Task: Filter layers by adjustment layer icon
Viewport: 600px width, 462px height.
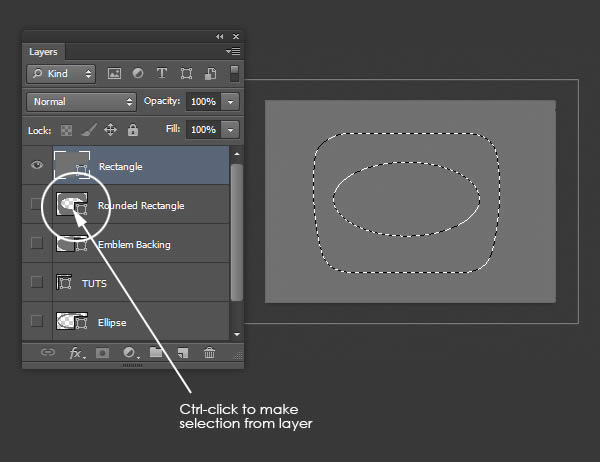Action: [x=138, y=73]
